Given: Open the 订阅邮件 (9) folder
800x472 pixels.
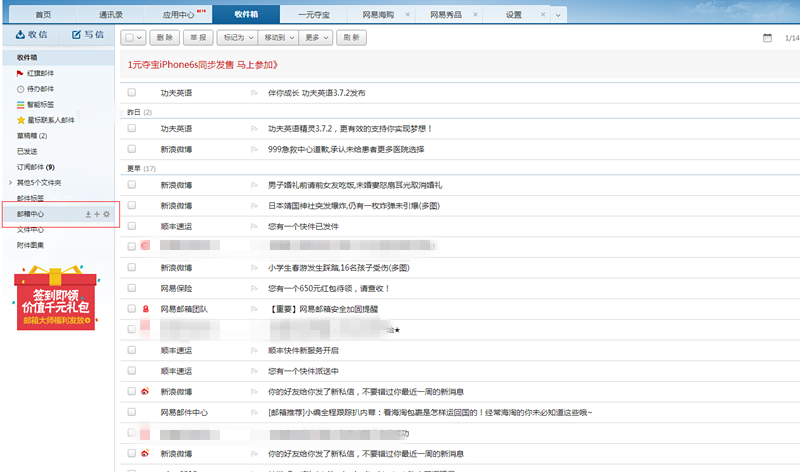Looking at the screenshot, I should click(36, 167).
